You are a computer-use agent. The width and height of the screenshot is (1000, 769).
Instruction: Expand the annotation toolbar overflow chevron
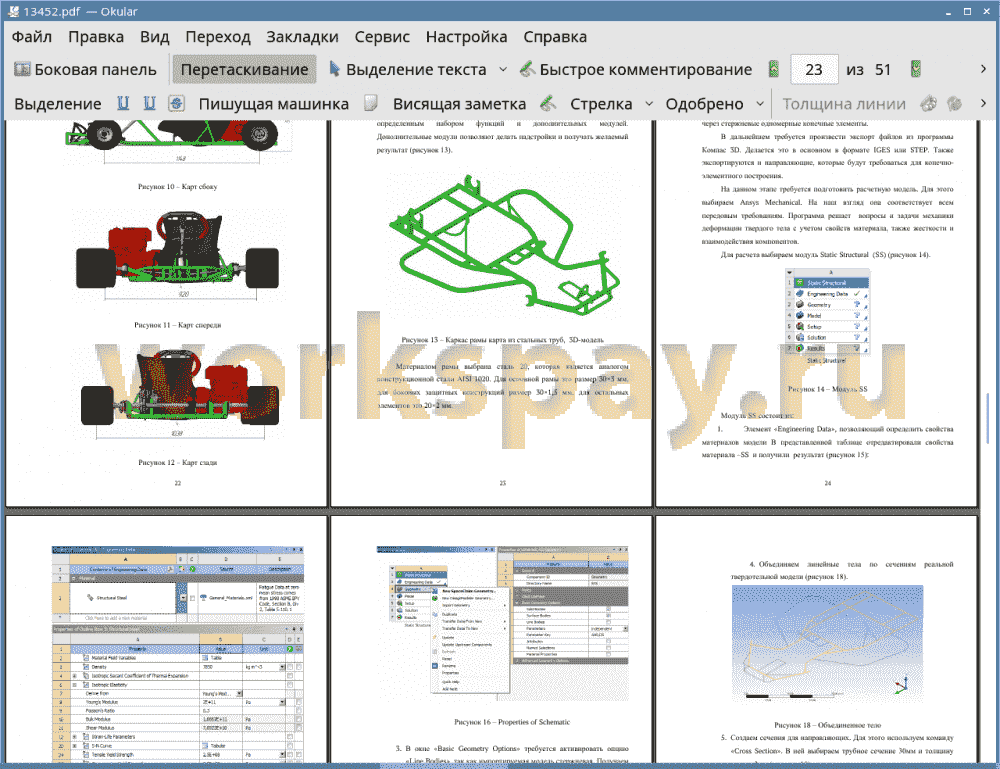[983, 103]
